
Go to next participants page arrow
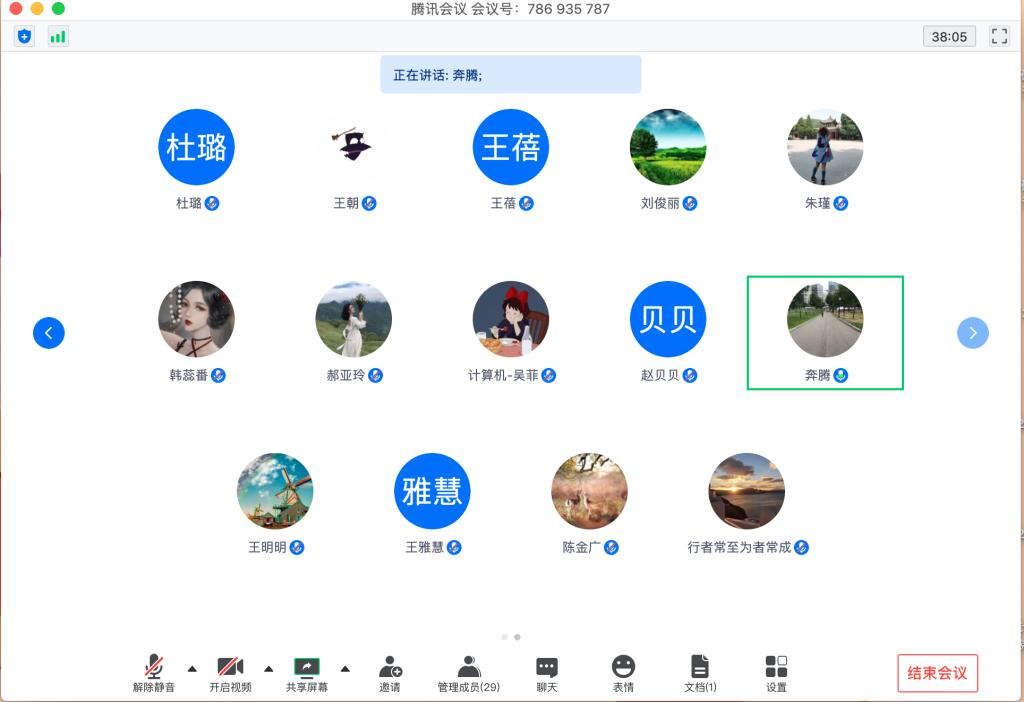pyautogui.click(x=972, y=333)
